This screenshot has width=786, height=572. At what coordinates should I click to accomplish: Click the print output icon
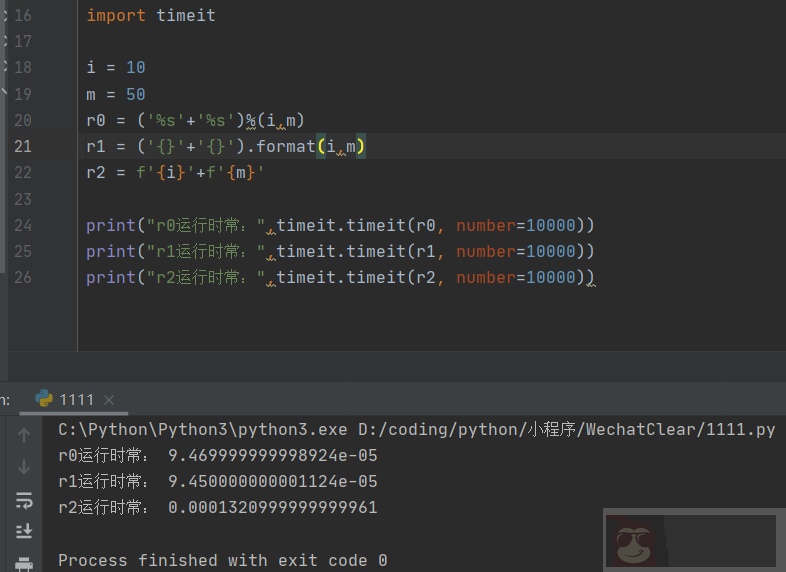click(24, 563)
